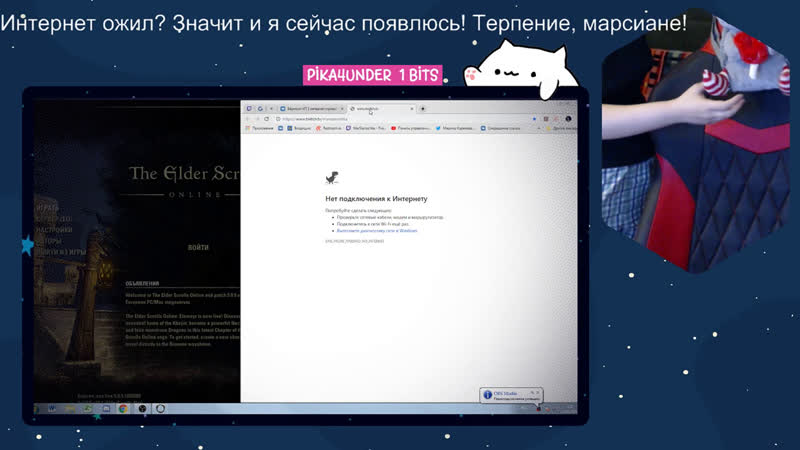Open the Оповещения стрима bookmark
The width and height of the screenshot is (800, 450).
click(501, 128)
